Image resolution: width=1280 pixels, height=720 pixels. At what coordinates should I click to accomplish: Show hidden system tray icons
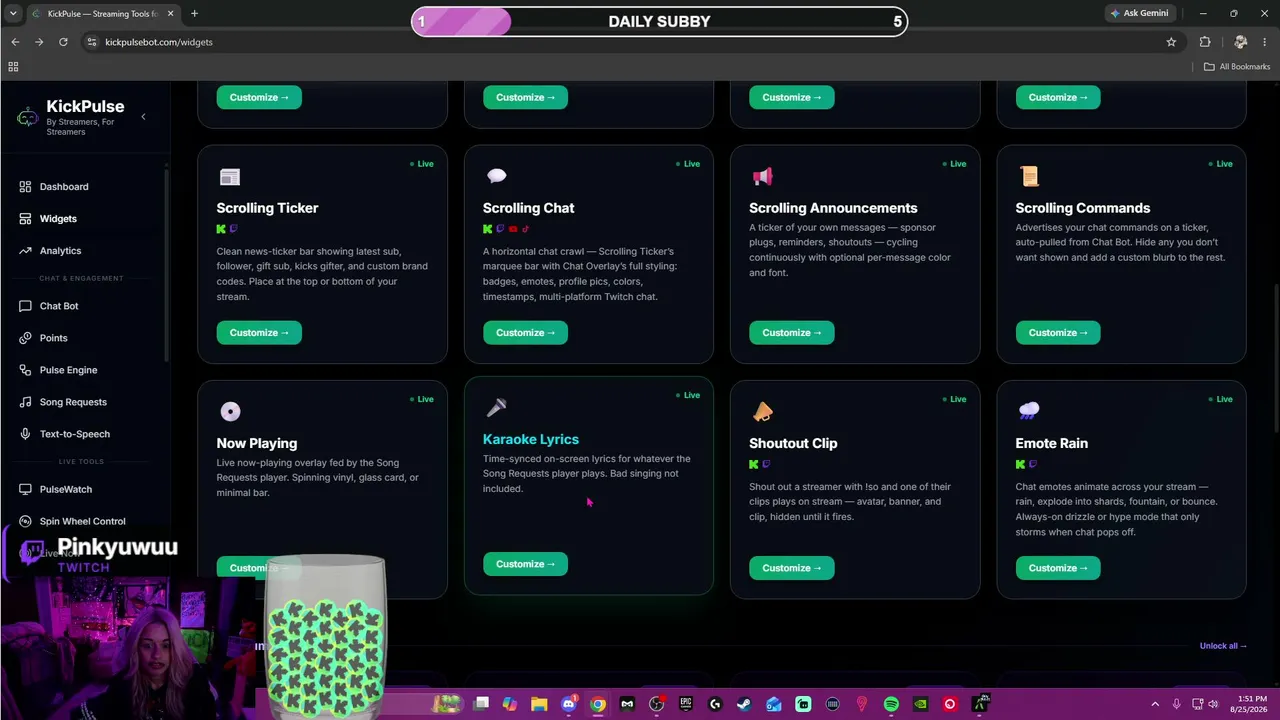pos(1155,704)
